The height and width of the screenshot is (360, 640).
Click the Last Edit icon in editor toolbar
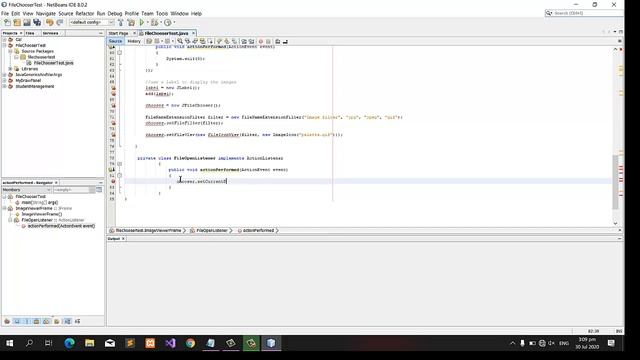[149, 41]
